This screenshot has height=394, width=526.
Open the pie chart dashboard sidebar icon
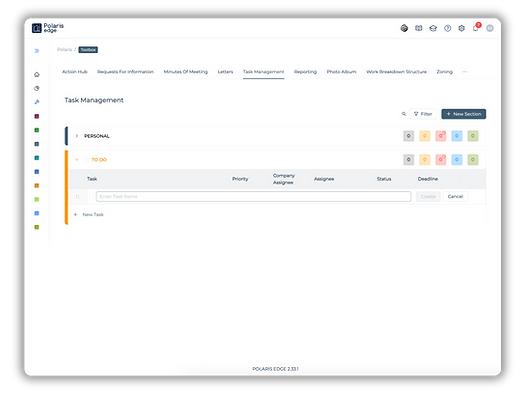tap(37, 88)
